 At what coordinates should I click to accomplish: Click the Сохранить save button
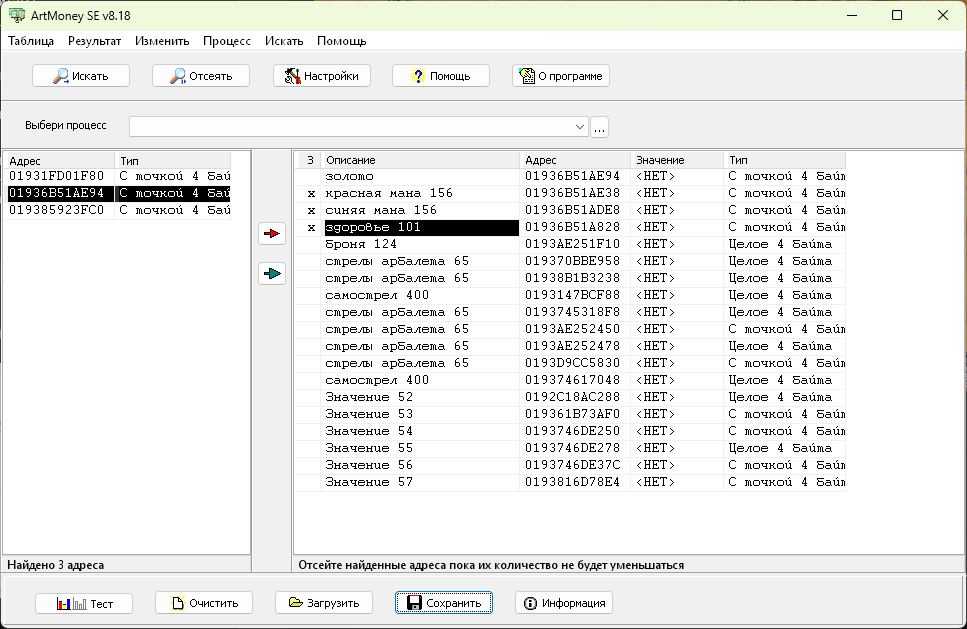(444, 603)
